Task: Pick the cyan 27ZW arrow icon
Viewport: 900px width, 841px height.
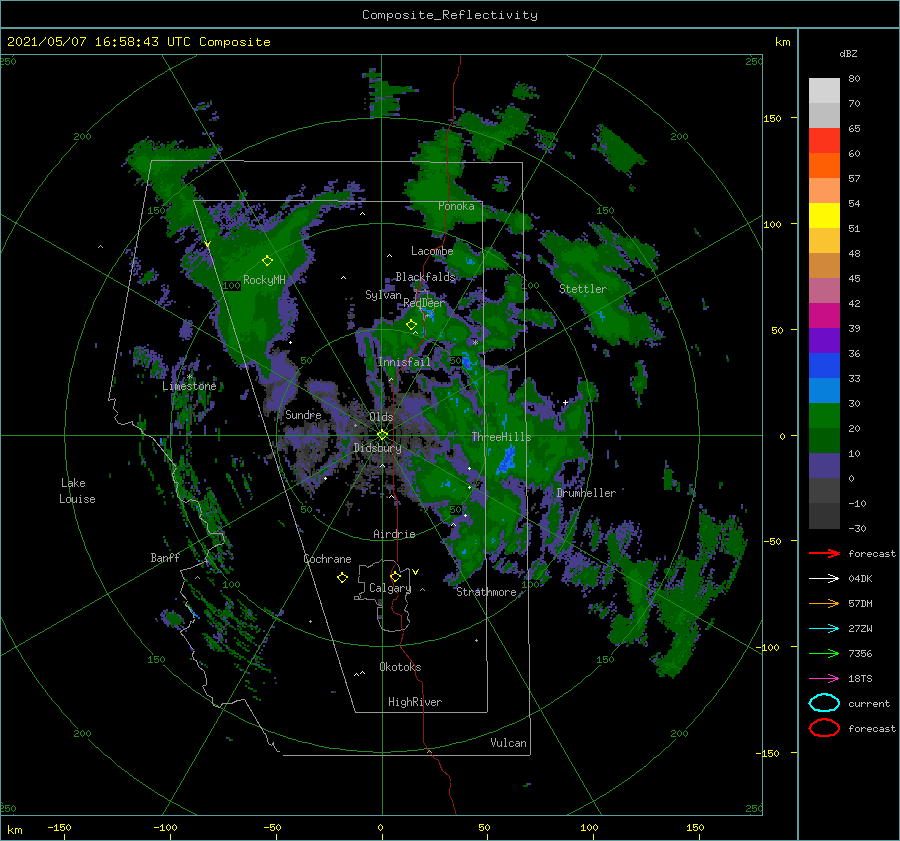Action: point(824,629)
